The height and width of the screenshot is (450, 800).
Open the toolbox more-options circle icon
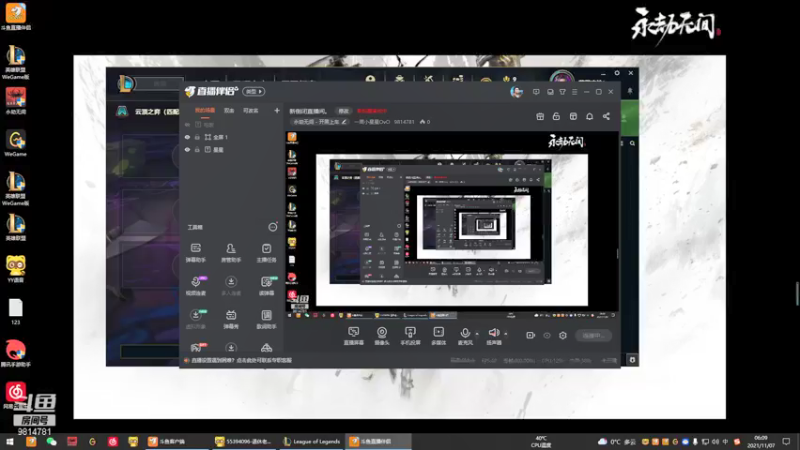(x=273, y=227)
